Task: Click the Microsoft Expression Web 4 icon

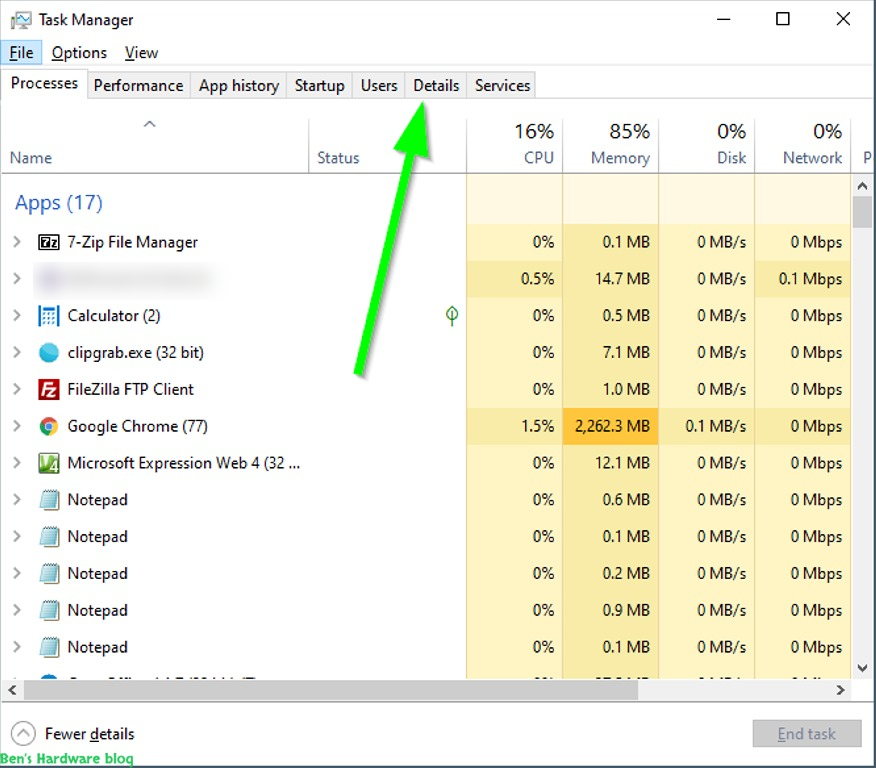Action: pos(49,464)
